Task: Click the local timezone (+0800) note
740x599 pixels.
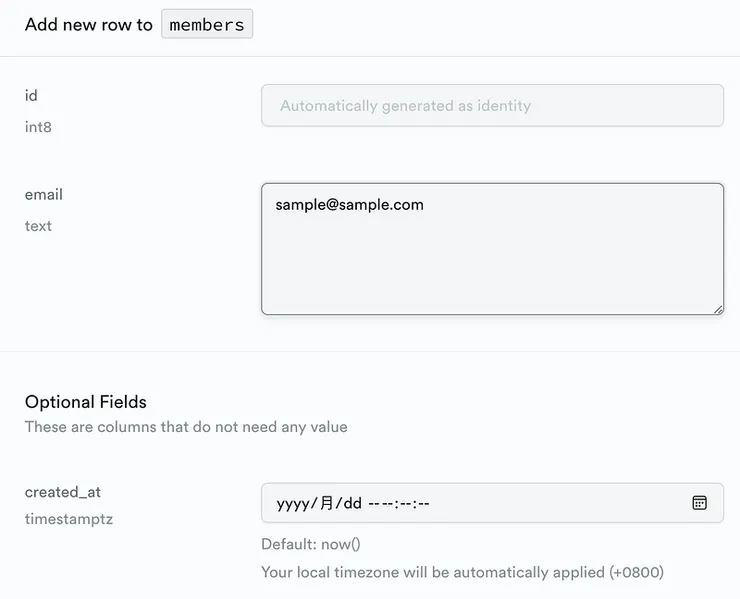Action: click(x=462, y=573)
